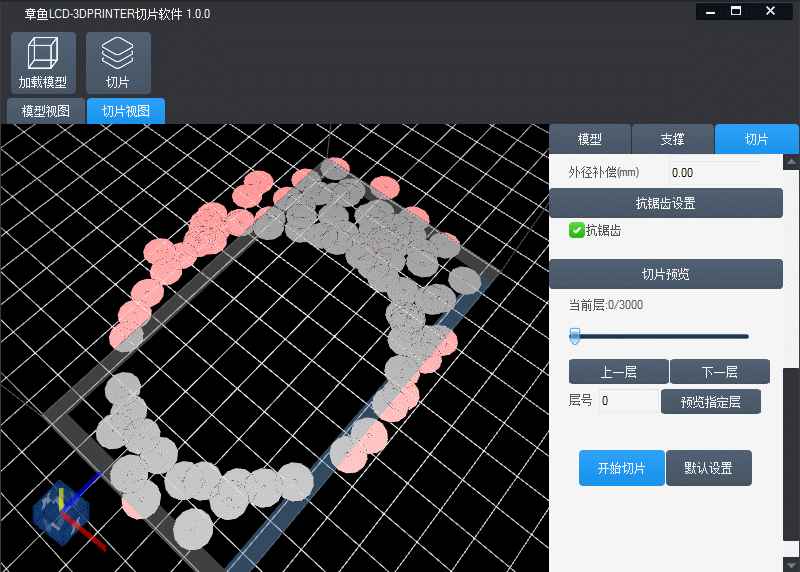The image size is (800, 572).
Task: Click the layer preview slider handle
Action: click(x=575, y=336)
